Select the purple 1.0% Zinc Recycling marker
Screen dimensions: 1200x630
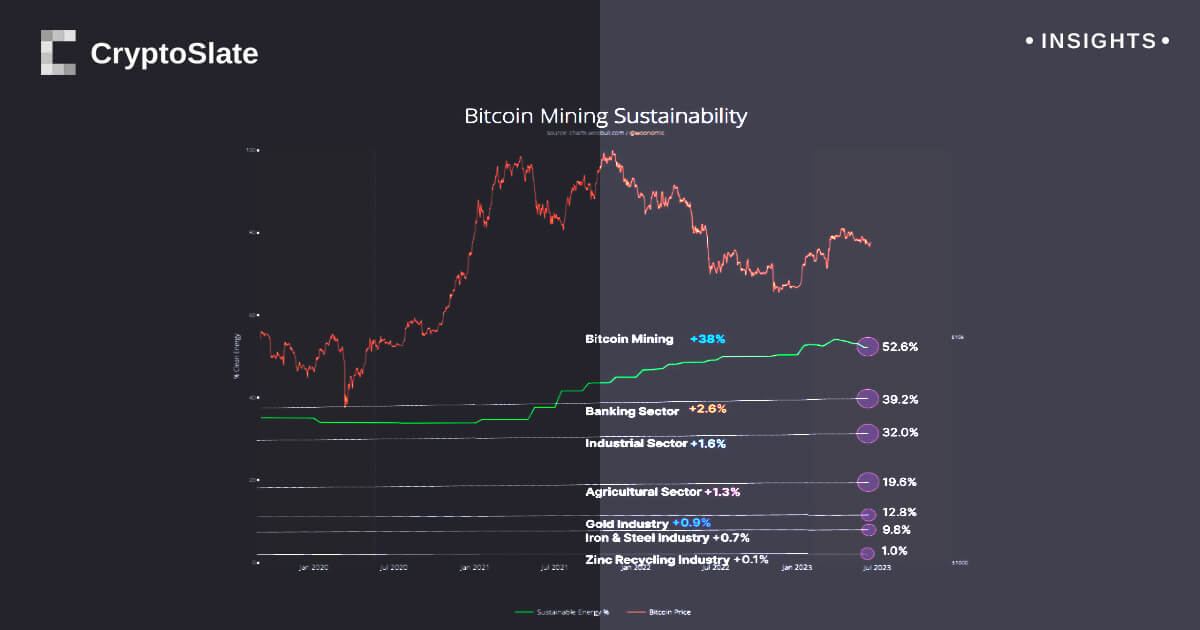867,553
